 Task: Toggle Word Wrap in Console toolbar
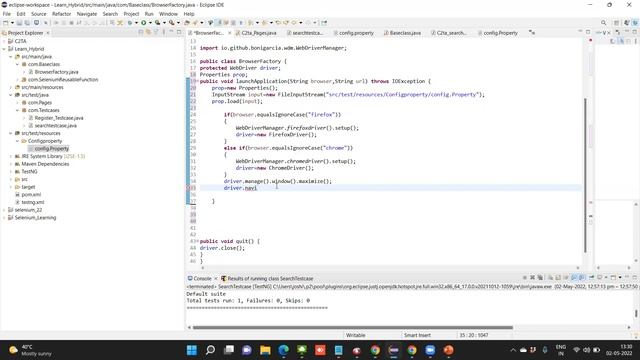[566, 278]
